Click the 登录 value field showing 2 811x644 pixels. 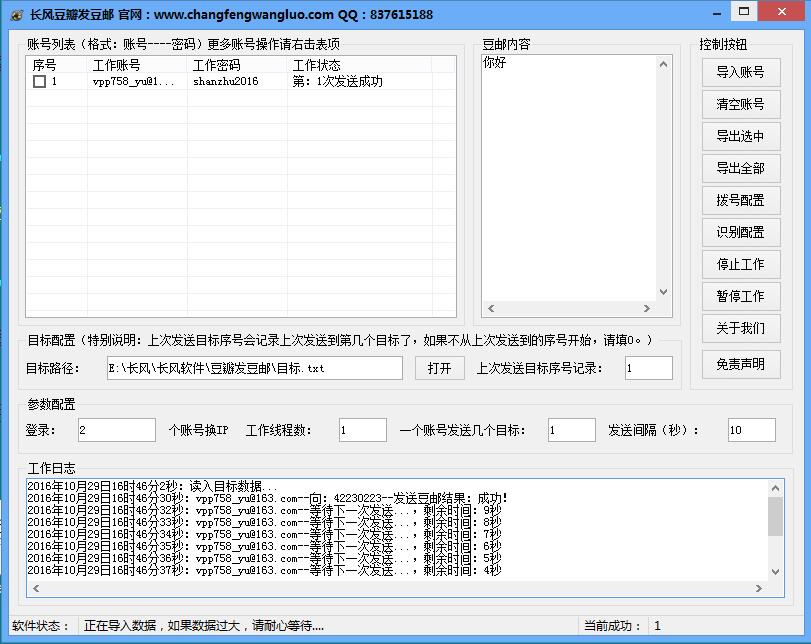click(115, 429)
